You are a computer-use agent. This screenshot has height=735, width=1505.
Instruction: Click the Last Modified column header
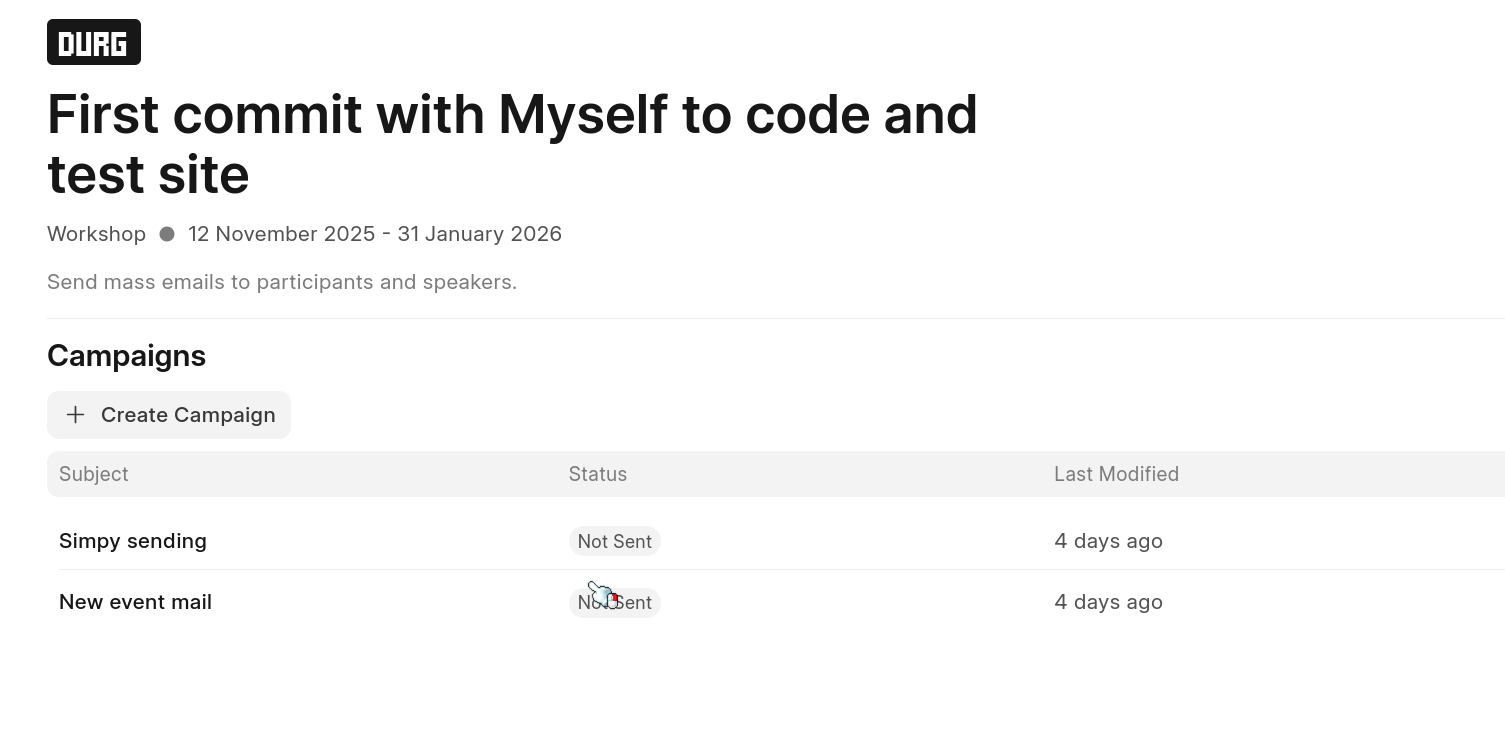pos(1116,474)
